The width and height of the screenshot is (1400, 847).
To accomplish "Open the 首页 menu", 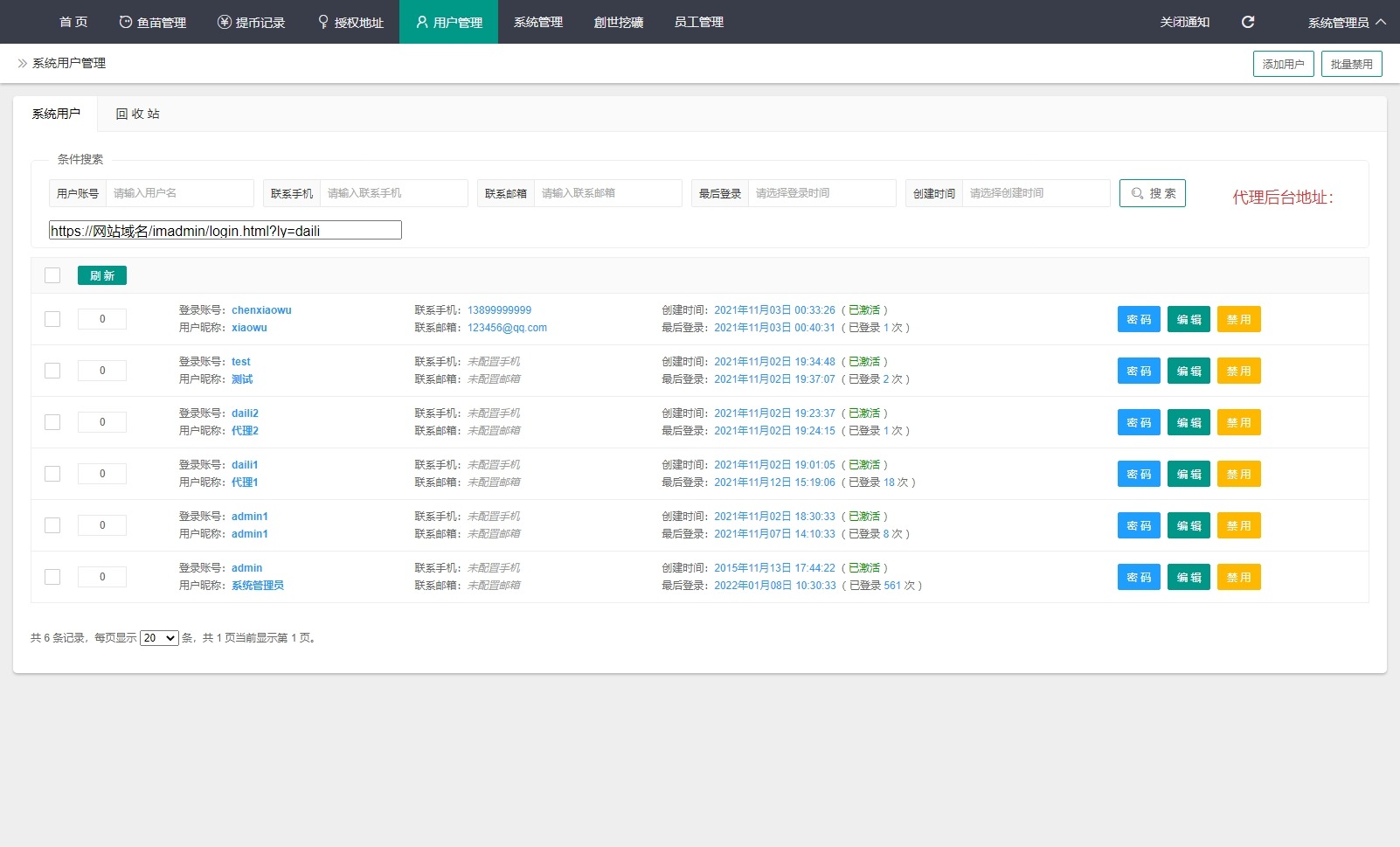I will (73, 22).
